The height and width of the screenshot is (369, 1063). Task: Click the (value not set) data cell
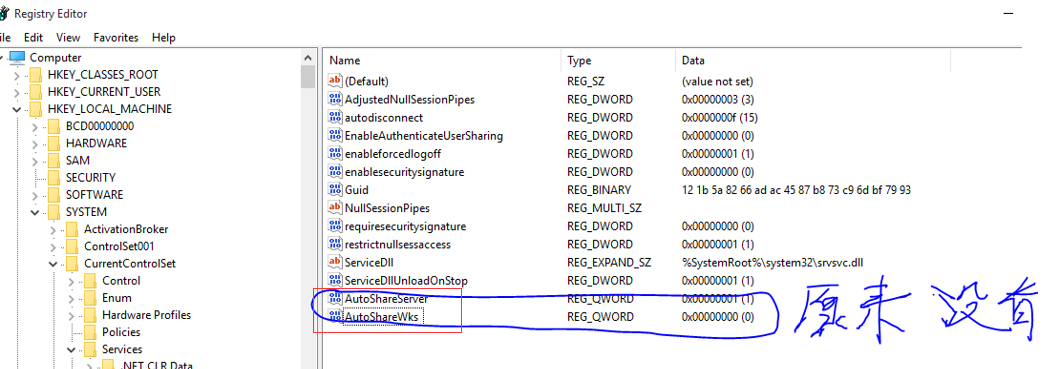point(717,81)
